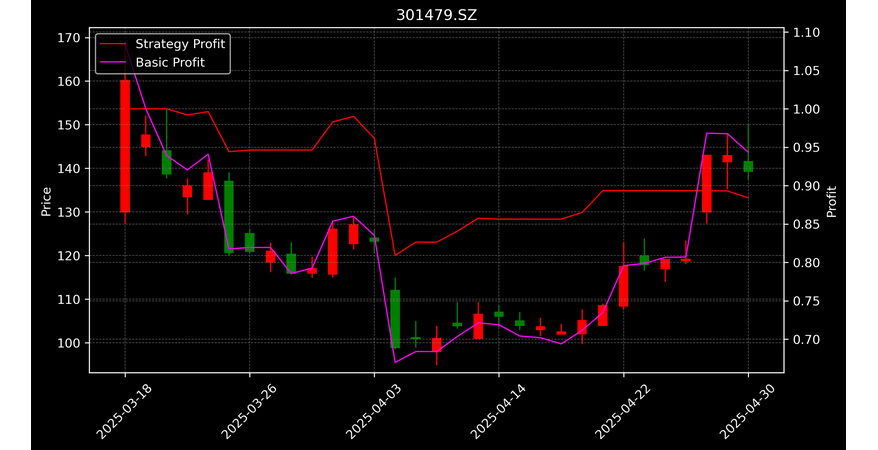The image size is (878, 450).
Task: Click the 0.90 profit tick label
Action: pyautogui.click(x=807, y=186)
